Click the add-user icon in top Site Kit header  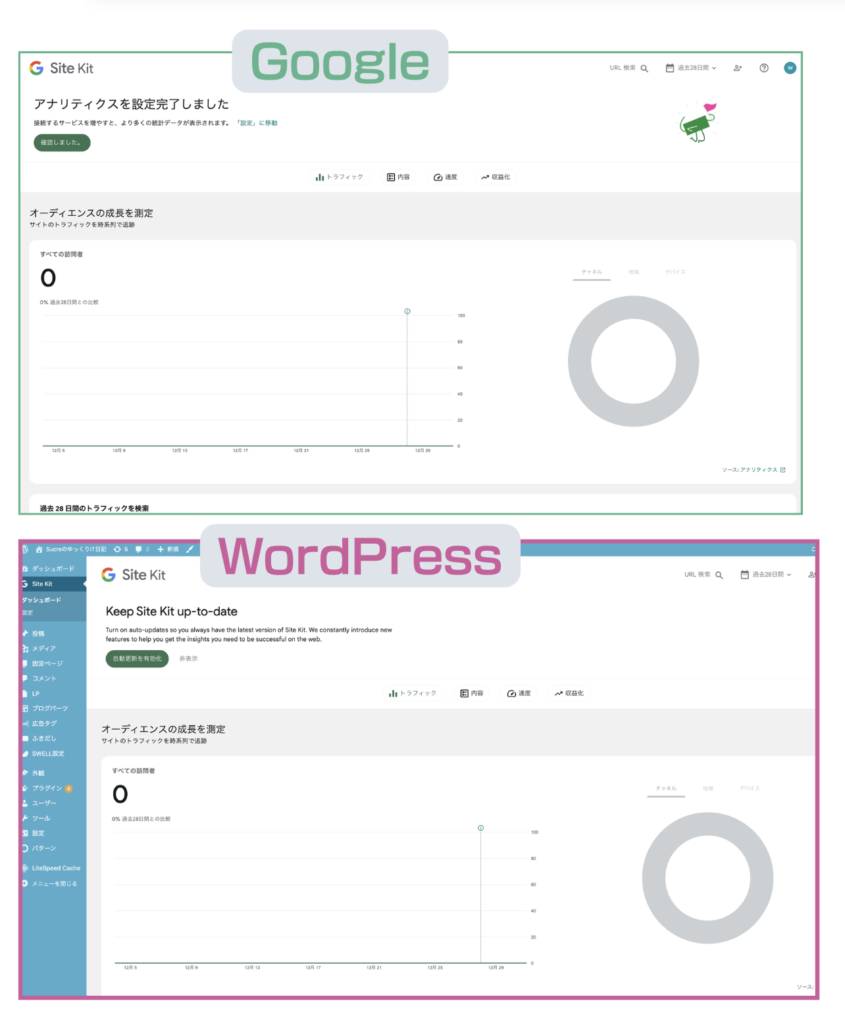pyautogui.click(x=737, y=68)
